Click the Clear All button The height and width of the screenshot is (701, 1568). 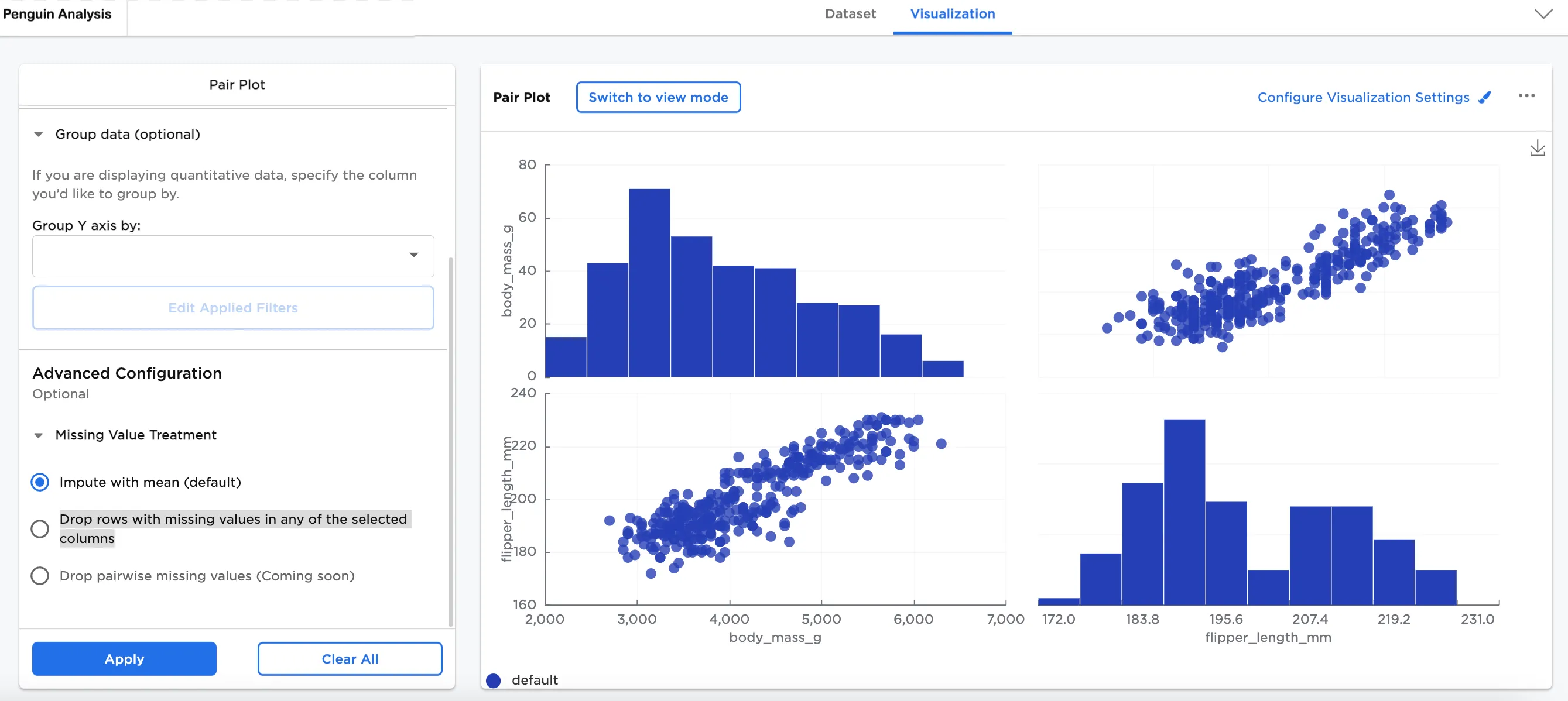350,658
